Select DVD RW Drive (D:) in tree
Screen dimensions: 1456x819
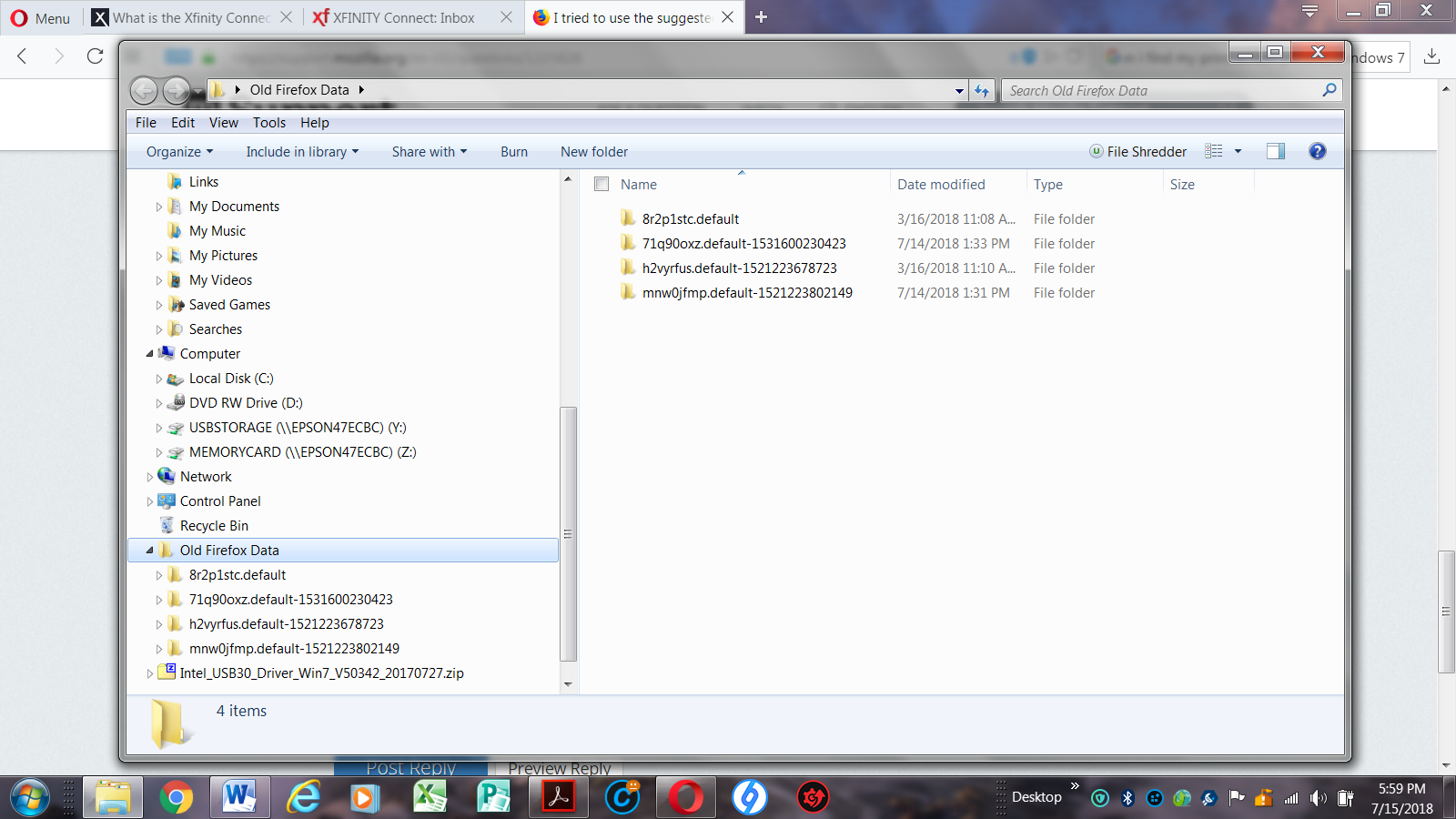point(246,403)
